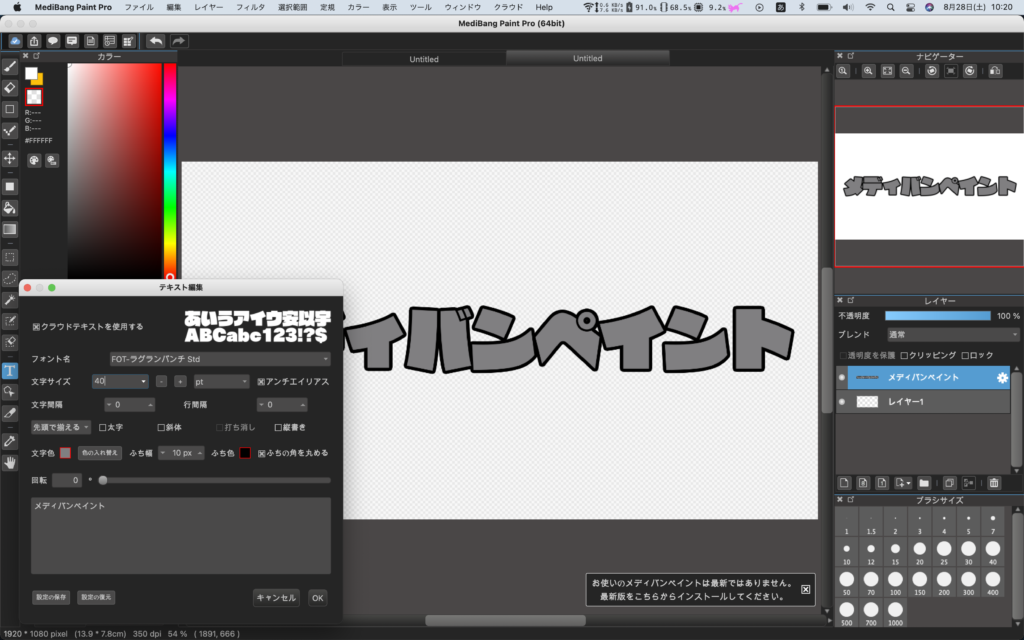Screen dimensions: 1024x640
Task: Click the cloud icon in top toolbar
Action: point(15,41)
